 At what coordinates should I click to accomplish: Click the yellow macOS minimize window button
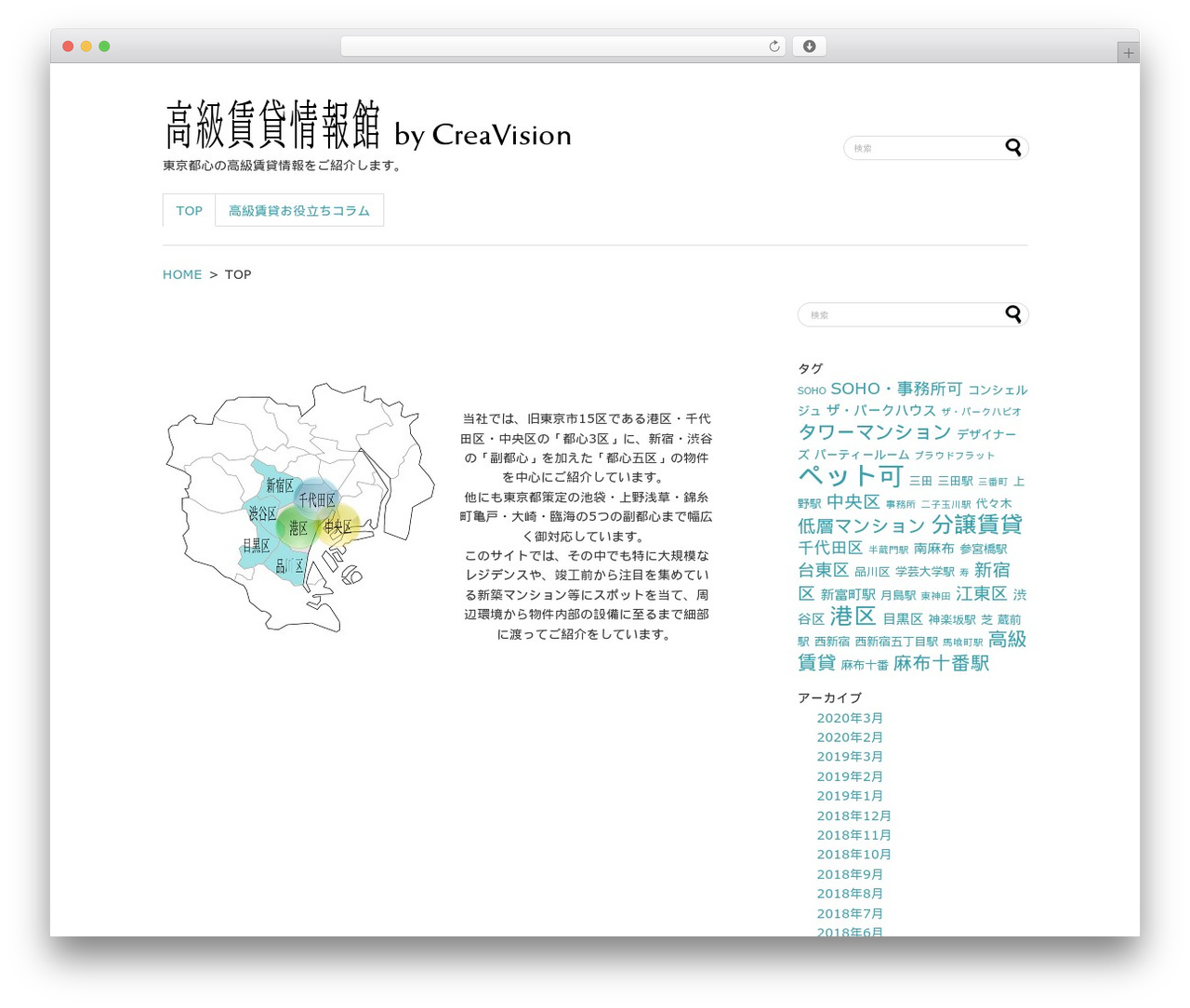pos(86,46)
